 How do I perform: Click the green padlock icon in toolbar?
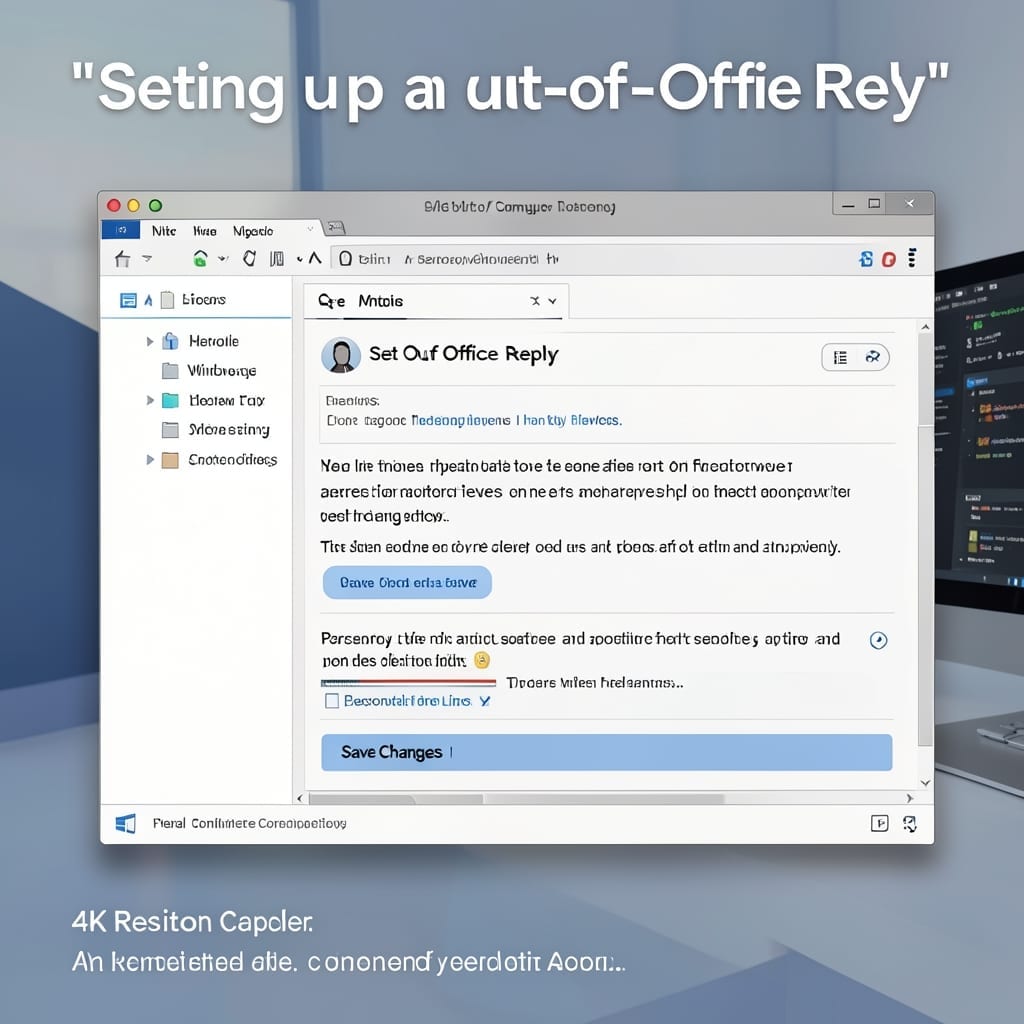point(200,259)
